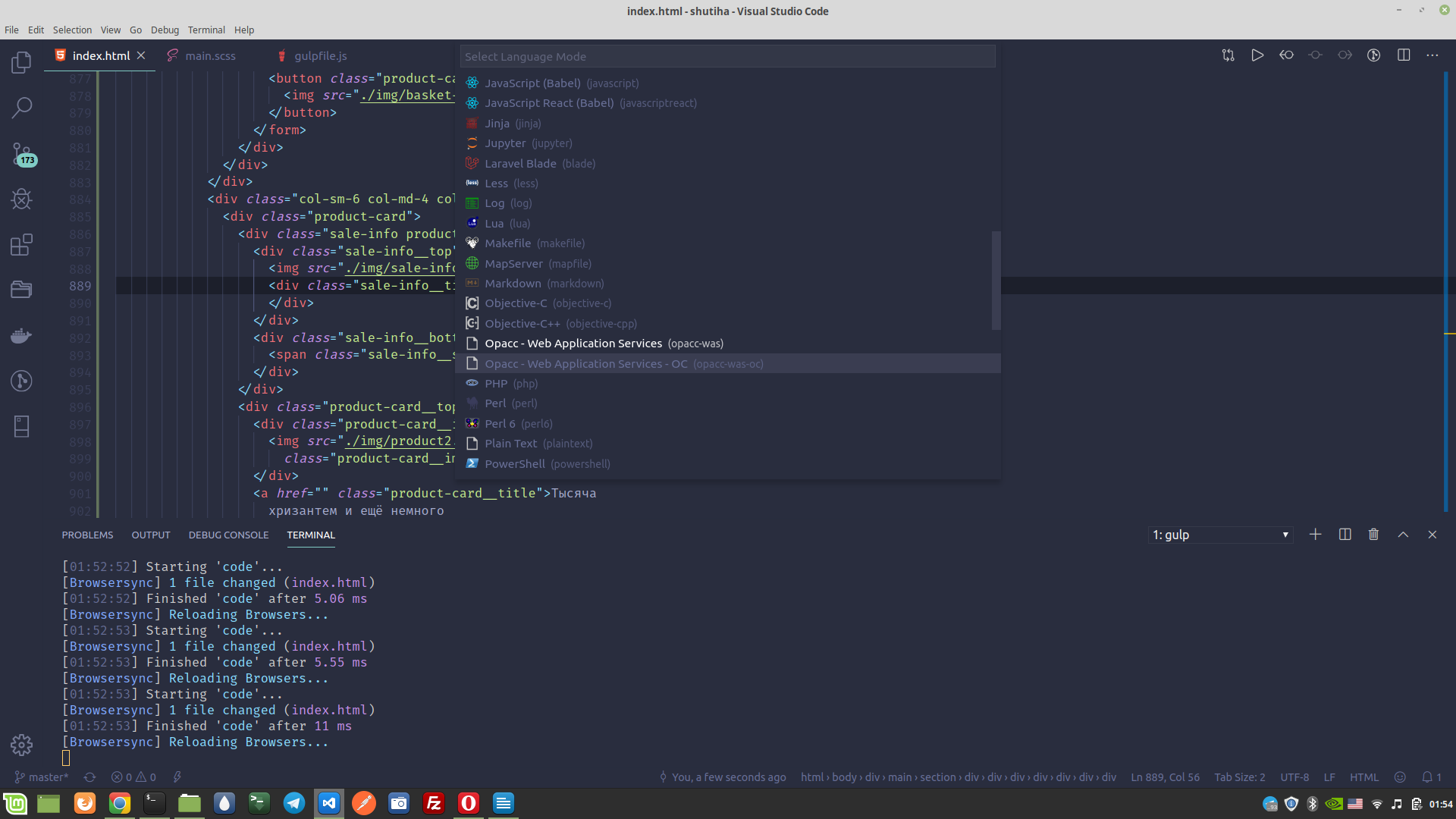Open Google Chrome from the taskbar

point(119,803)
